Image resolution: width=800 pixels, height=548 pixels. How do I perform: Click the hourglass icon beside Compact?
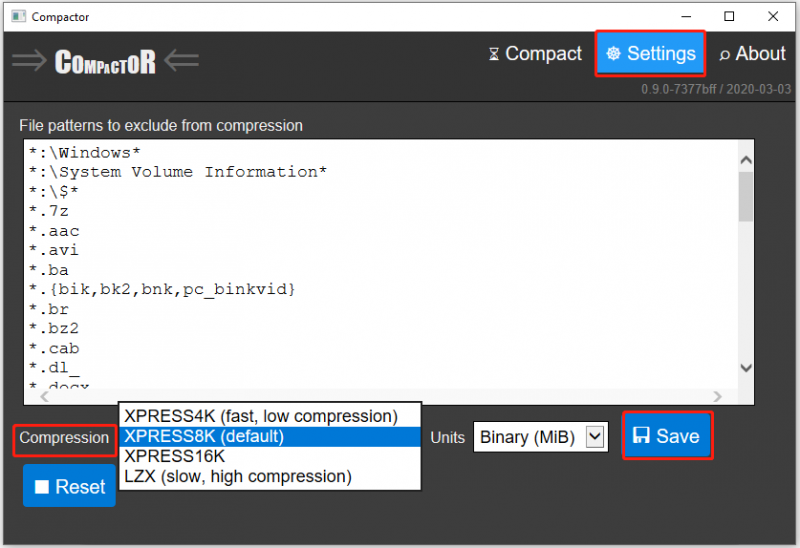coord(493,54)
